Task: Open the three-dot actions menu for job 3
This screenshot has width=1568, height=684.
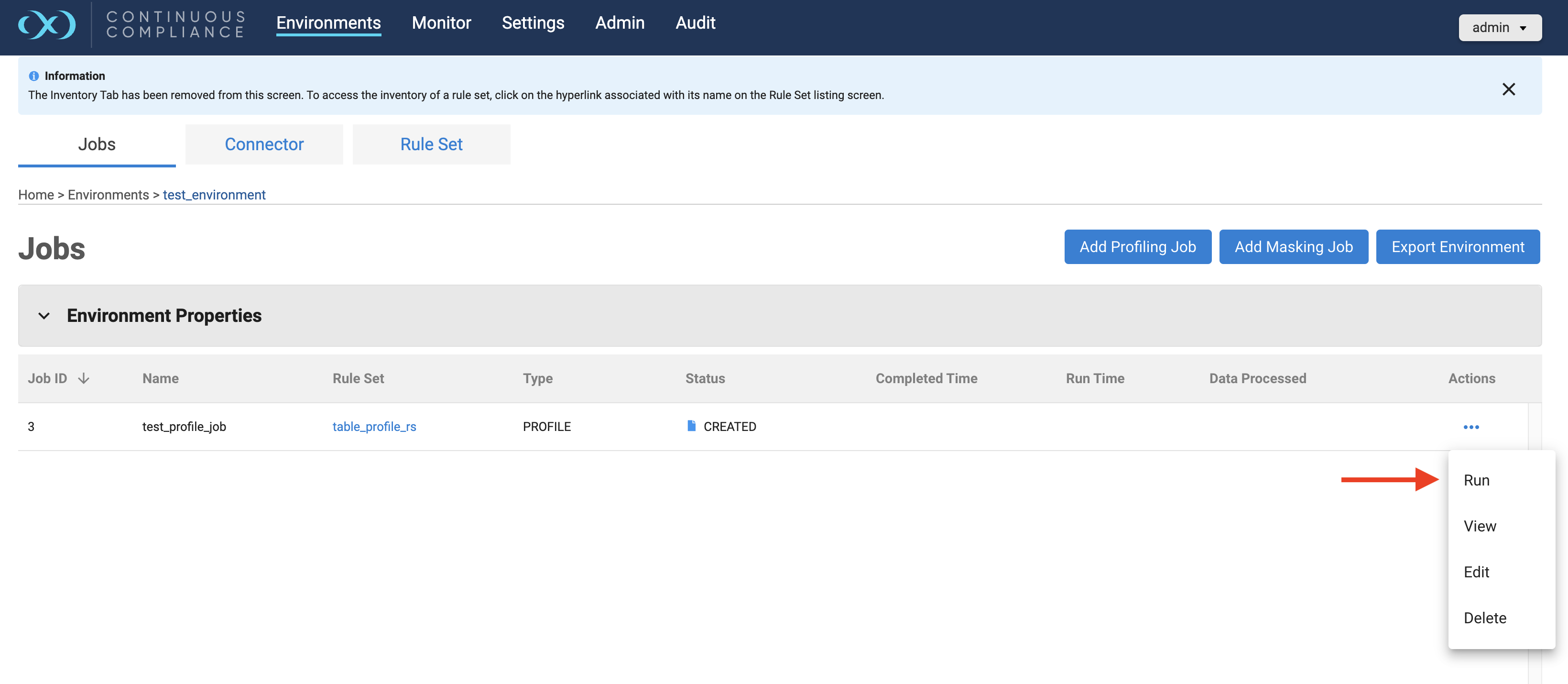Action: (1470, 427)
